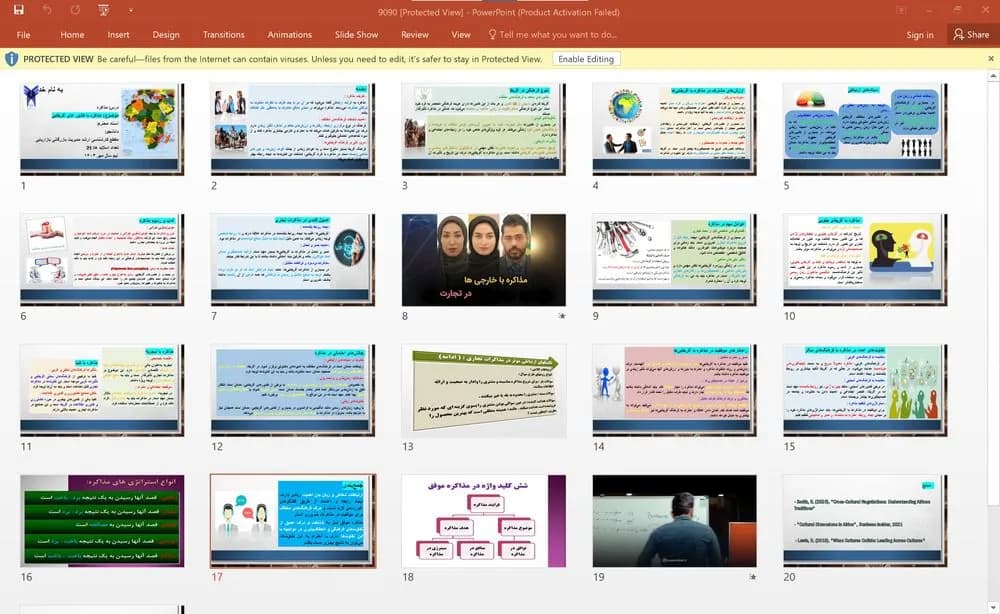The image size is (1000, 614).
Task: Select slide 7 thumbnail
Action: pos(293,259)
